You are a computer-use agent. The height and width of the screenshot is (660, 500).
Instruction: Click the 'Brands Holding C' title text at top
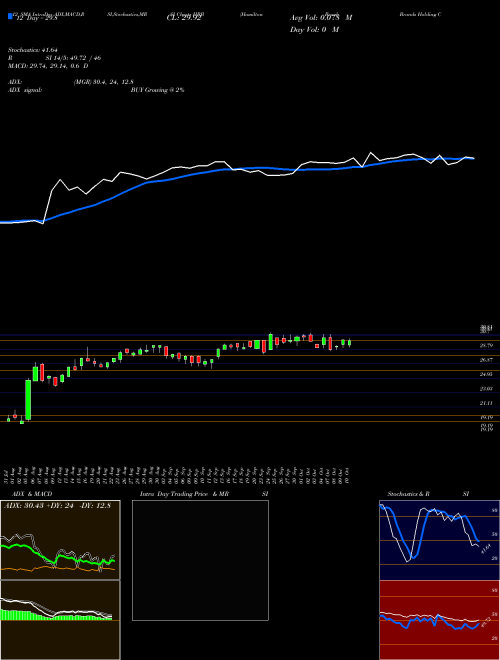tap(420, 14)
